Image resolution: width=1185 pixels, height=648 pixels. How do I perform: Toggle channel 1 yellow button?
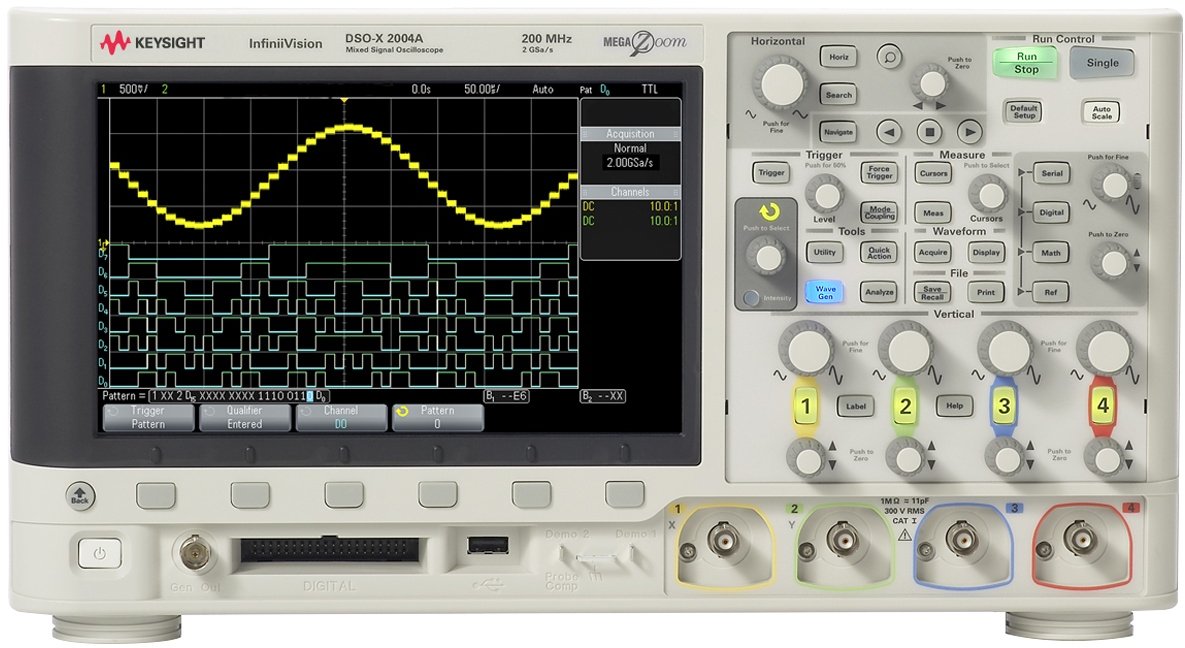(x=805, y=405)
